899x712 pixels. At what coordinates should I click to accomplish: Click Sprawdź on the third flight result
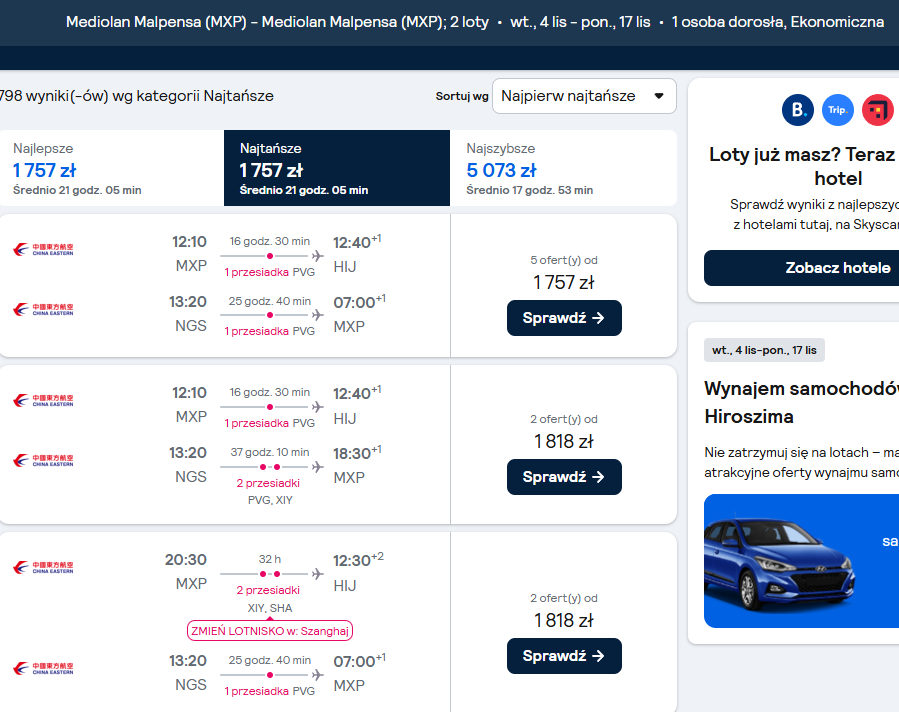pyautogui.click(x=564, y=656)
